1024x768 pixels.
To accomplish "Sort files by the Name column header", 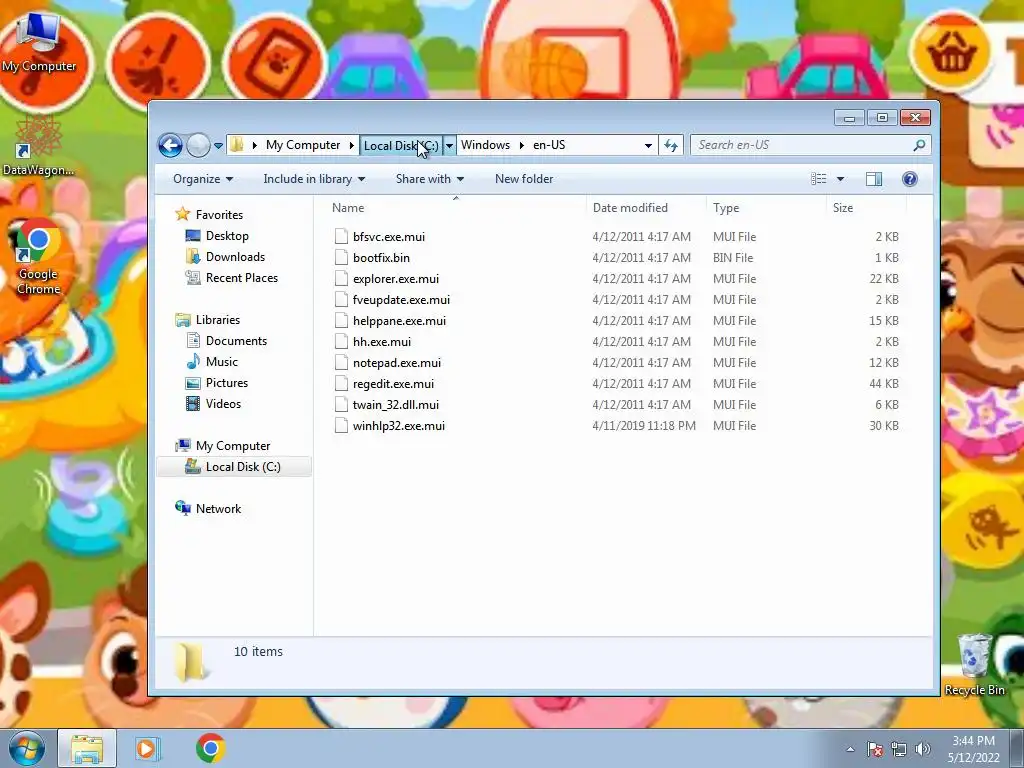I will tap(456, 208).
